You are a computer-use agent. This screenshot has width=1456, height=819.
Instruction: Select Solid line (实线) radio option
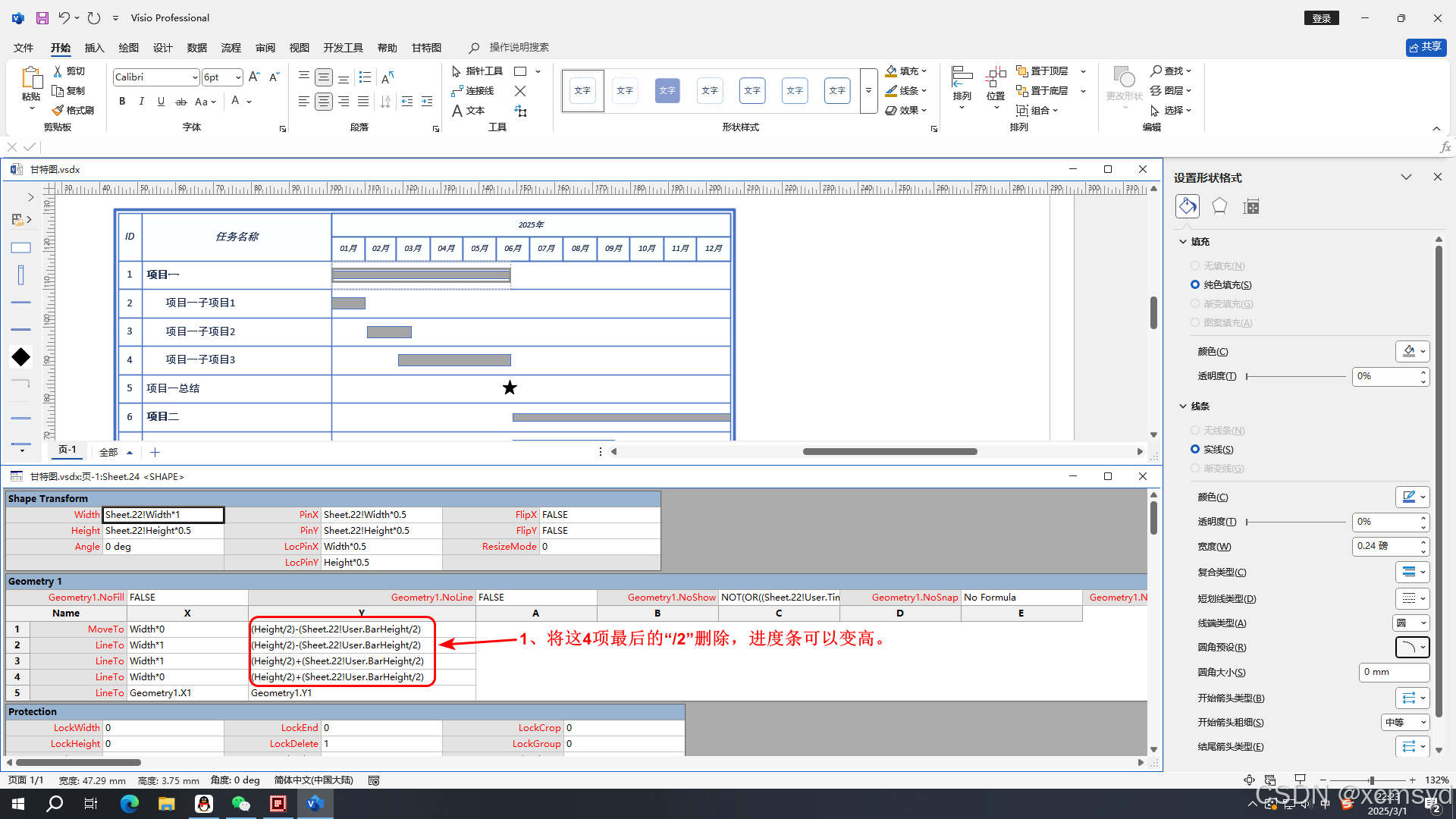click(x=1195, y=449)
